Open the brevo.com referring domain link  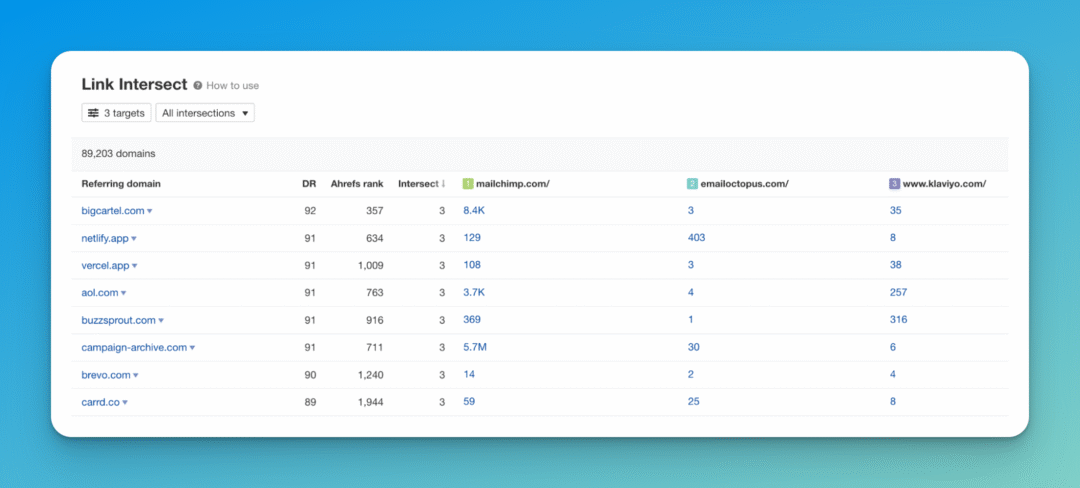pos(106,375)
